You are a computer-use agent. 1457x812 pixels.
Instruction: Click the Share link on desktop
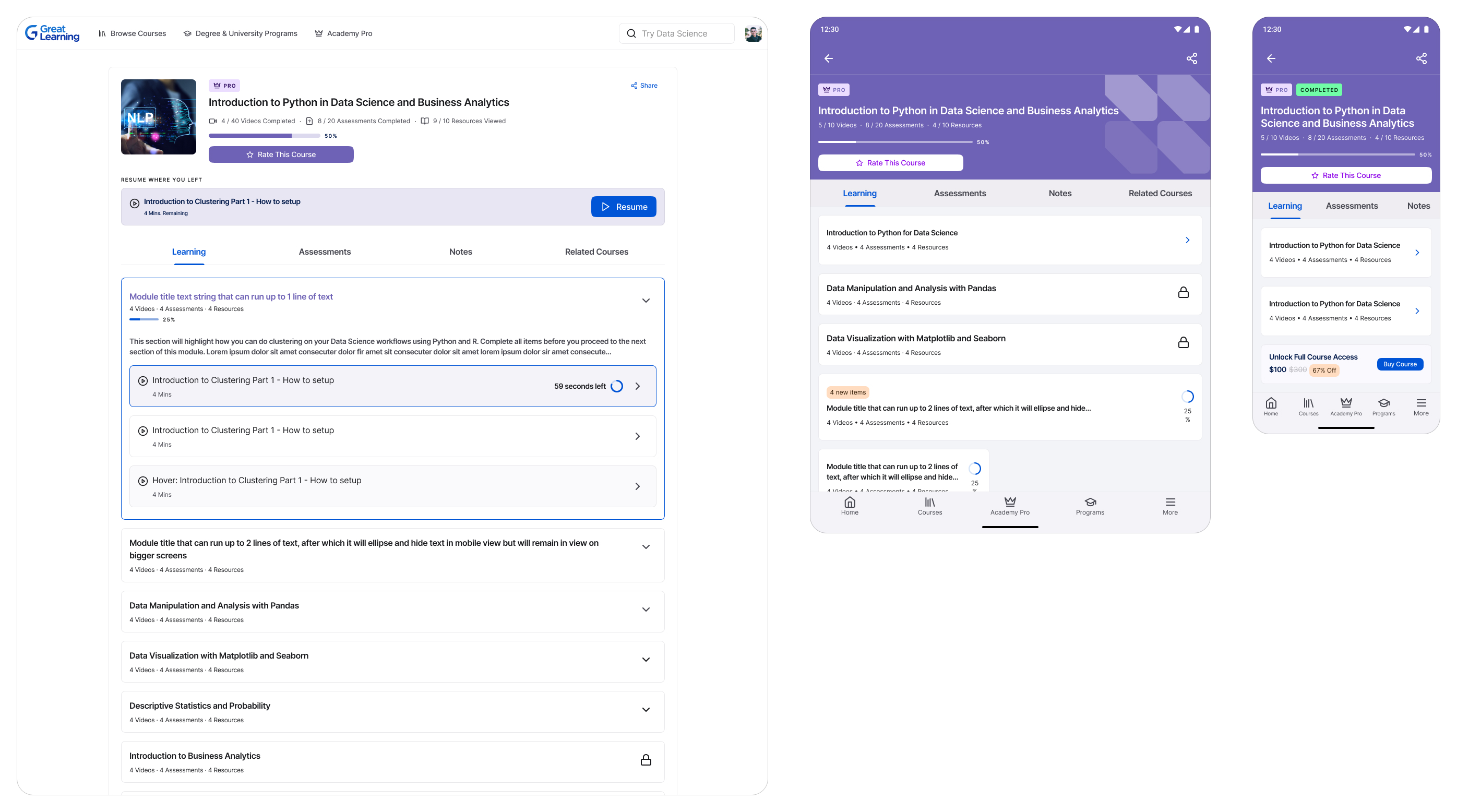pyautogui.click(x=643, y=86)
